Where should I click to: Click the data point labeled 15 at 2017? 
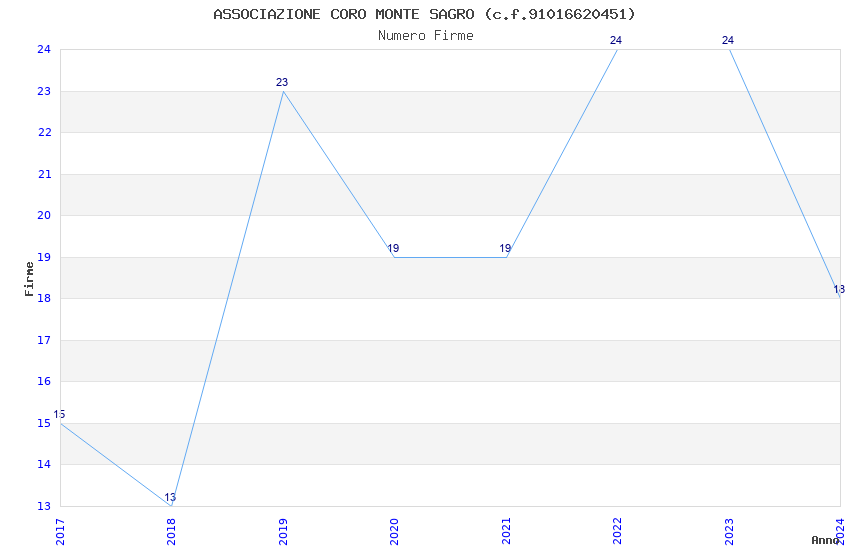61,423
